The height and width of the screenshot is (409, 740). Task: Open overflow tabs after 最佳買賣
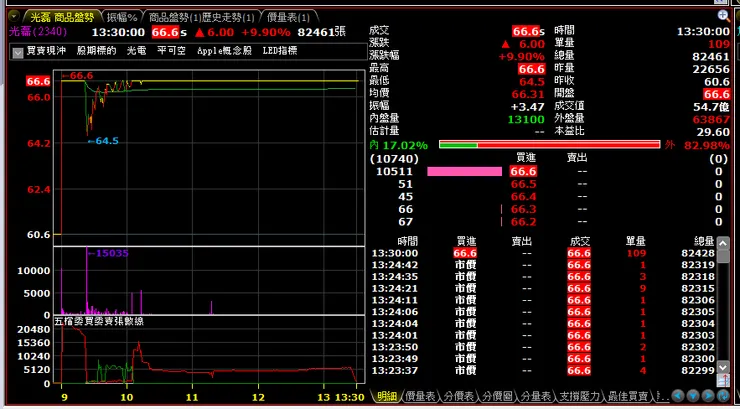(660, 395)
